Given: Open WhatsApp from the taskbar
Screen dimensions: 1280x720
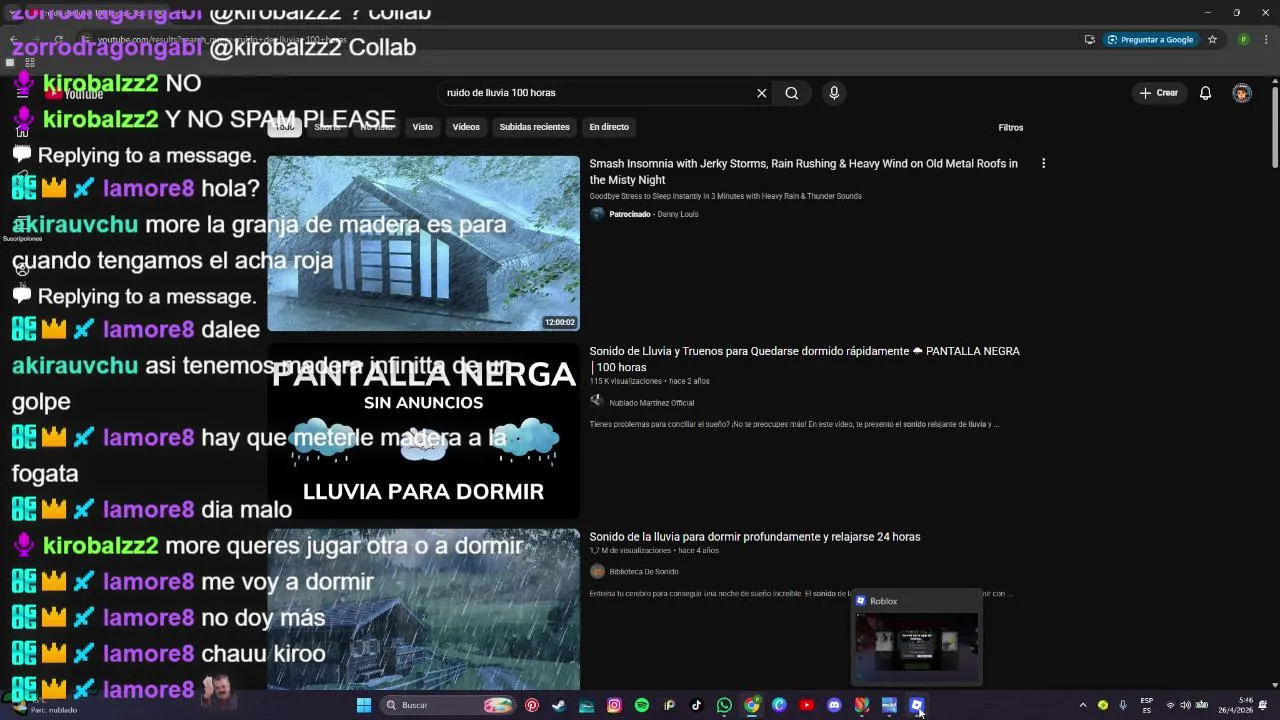Looking at the screenshot, I should click(724, 705).
